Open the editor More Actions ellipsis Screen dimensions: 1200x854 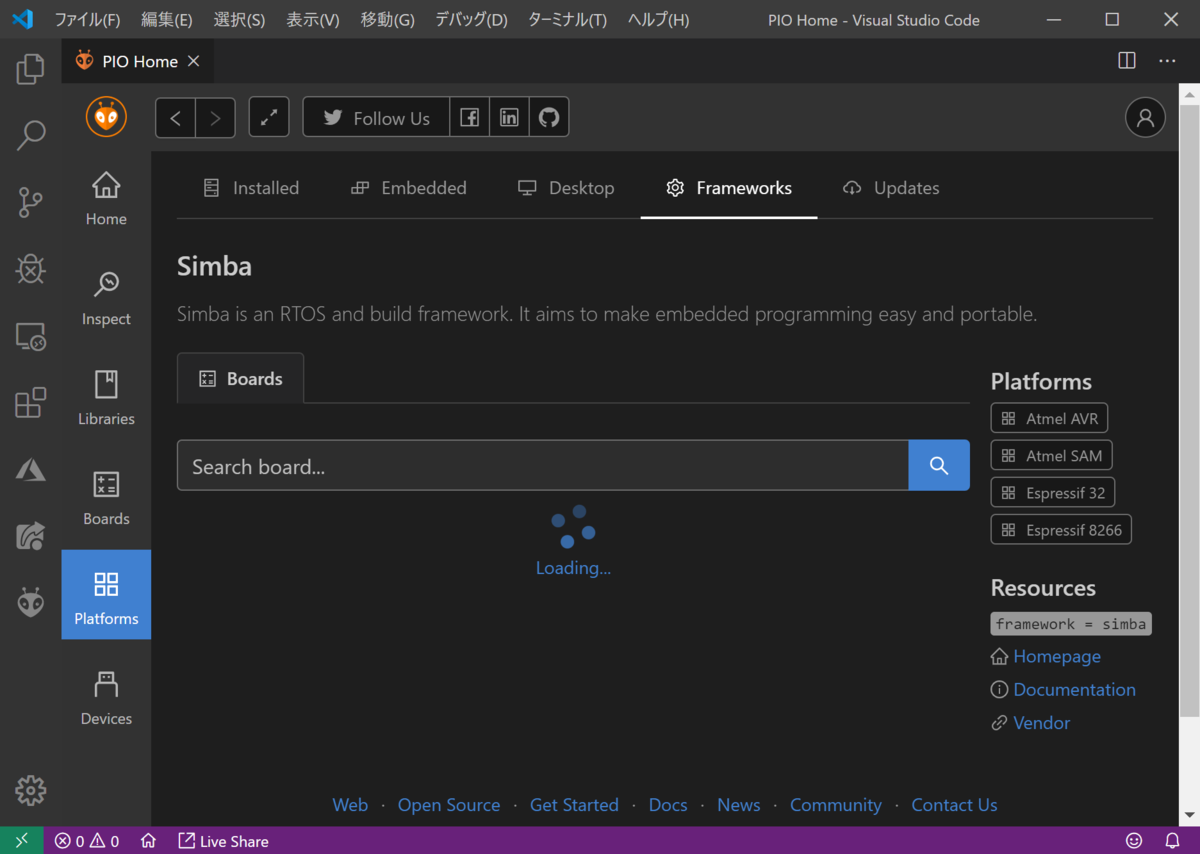click(x=1167, y=61)
